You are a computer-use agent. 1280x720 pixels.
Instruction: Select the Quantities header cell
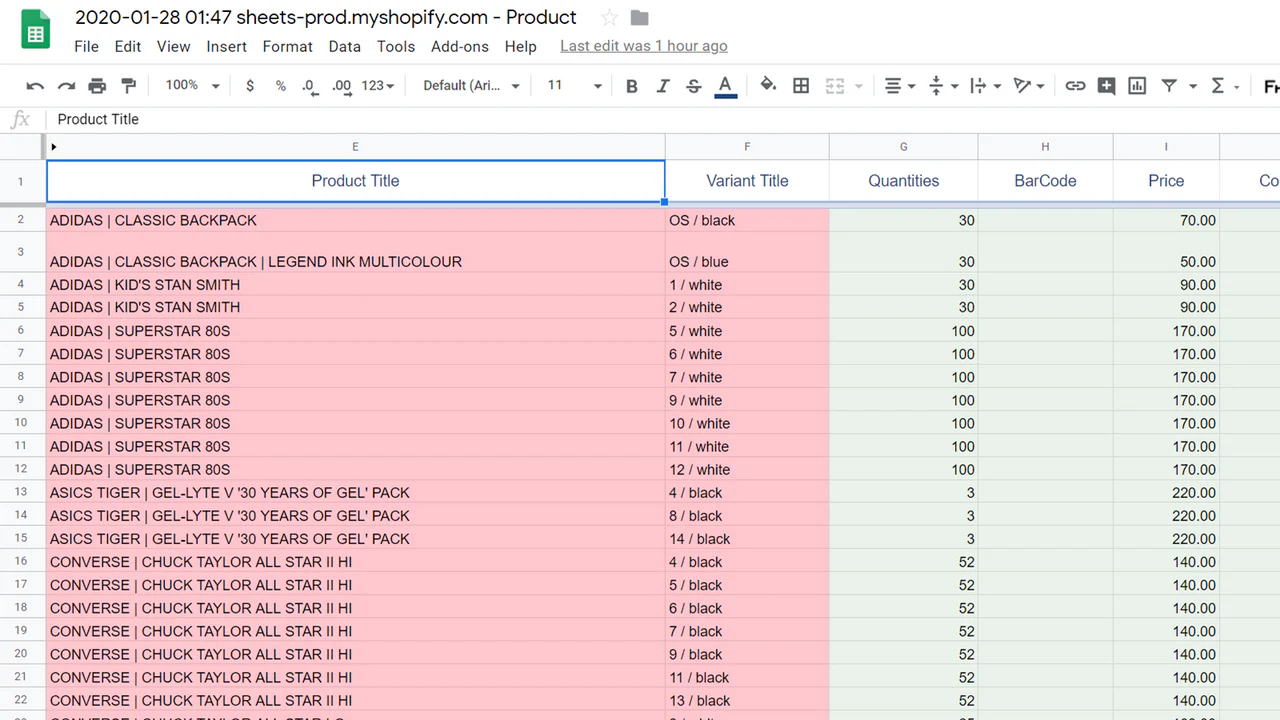click(x=903, y=181)
